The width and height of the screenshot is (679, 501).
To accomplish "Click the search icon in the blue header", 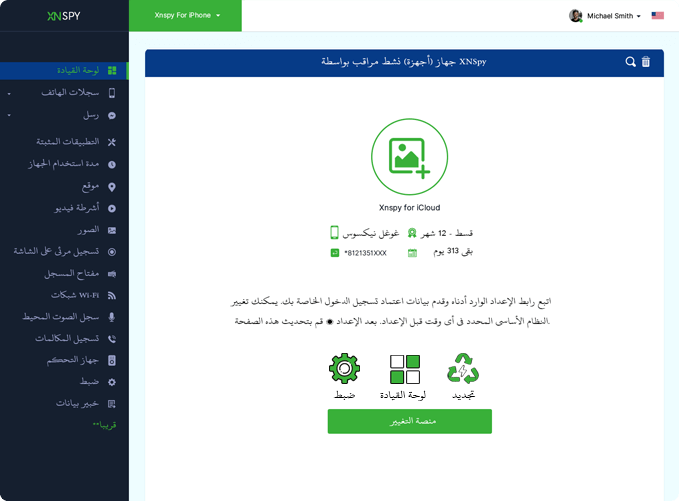I will [630, 62].
